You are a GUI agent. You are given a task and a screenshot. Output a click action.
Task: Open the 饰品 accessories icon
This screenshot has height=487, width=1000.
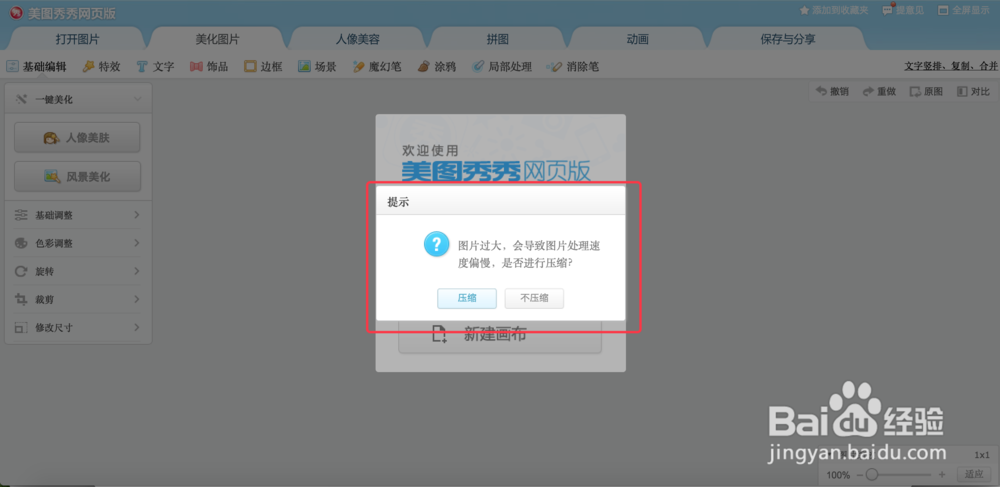click(196, 66)
